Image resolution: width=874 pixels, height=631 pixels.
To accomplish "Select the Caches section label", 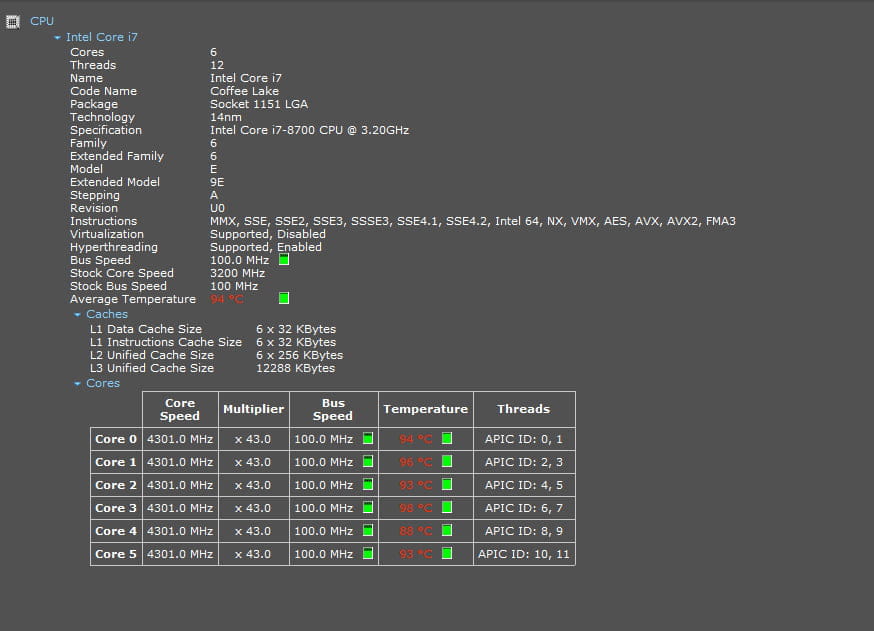I will (x=107, y=314).
